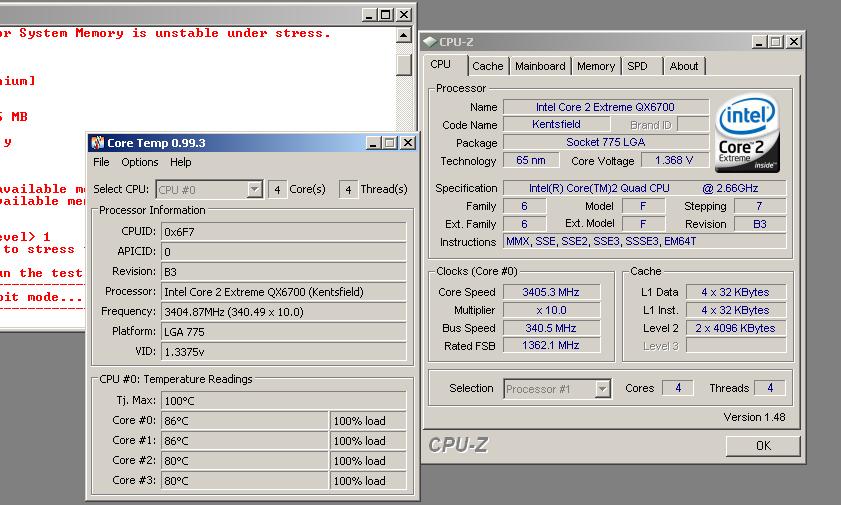Click the L1 Data value 4 x 32 KBytes

click(735, 292)
